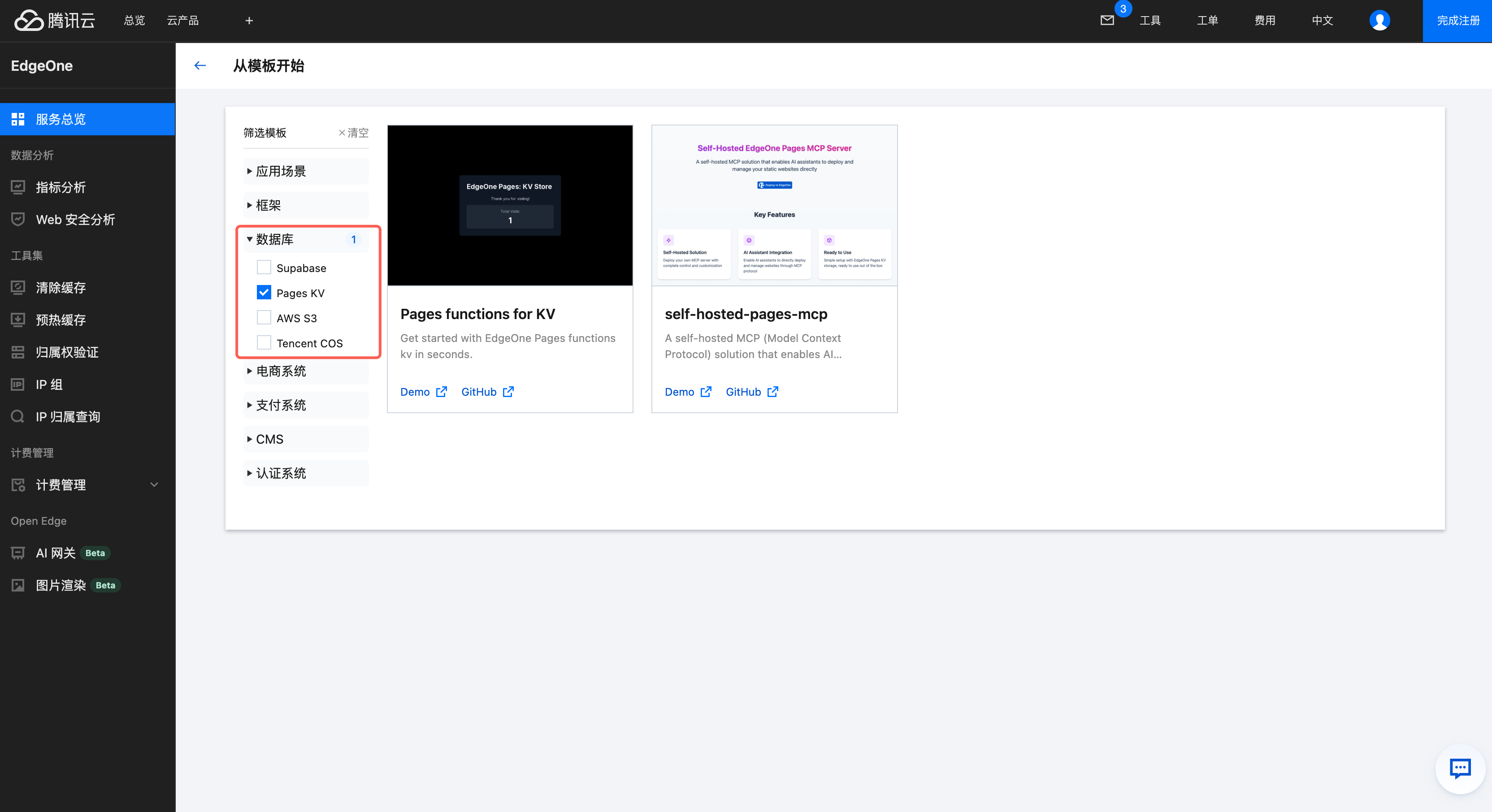Click the back arrow icon
1492x812 pixels.
click(x=200, y=65)
